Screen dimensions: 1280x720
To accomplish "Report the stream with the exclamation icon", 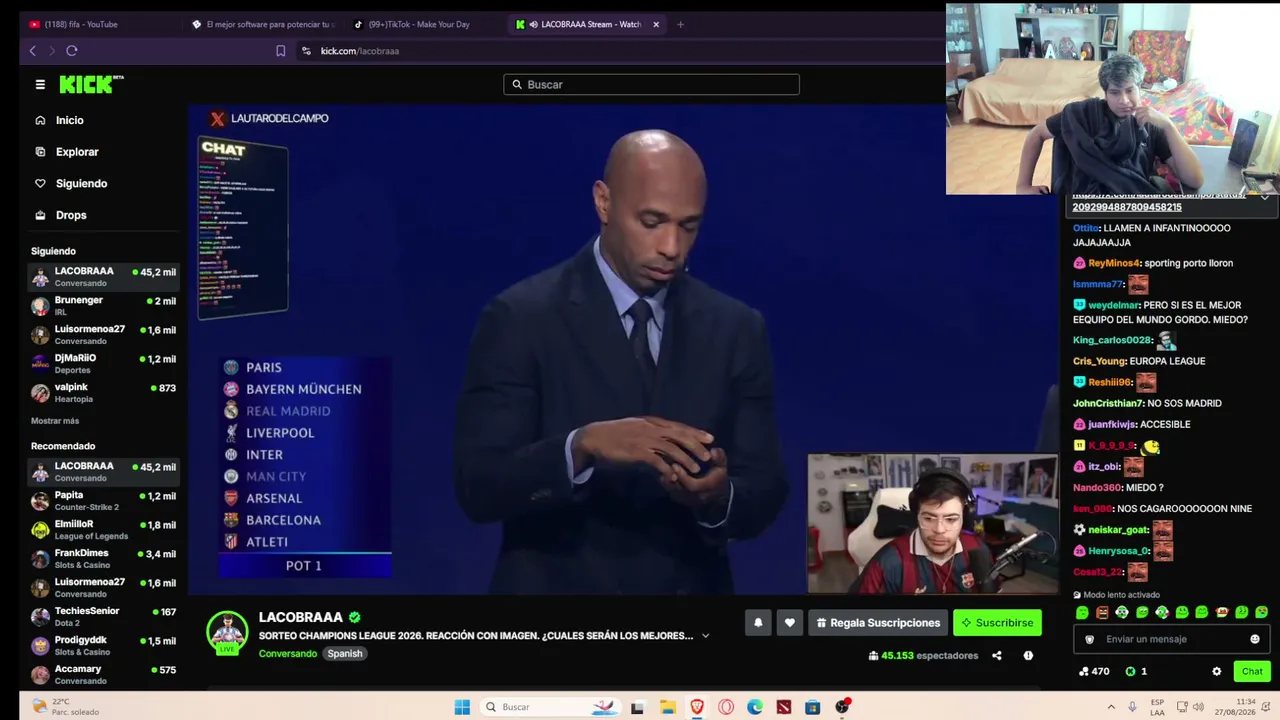I will (x=1028, y=656).
